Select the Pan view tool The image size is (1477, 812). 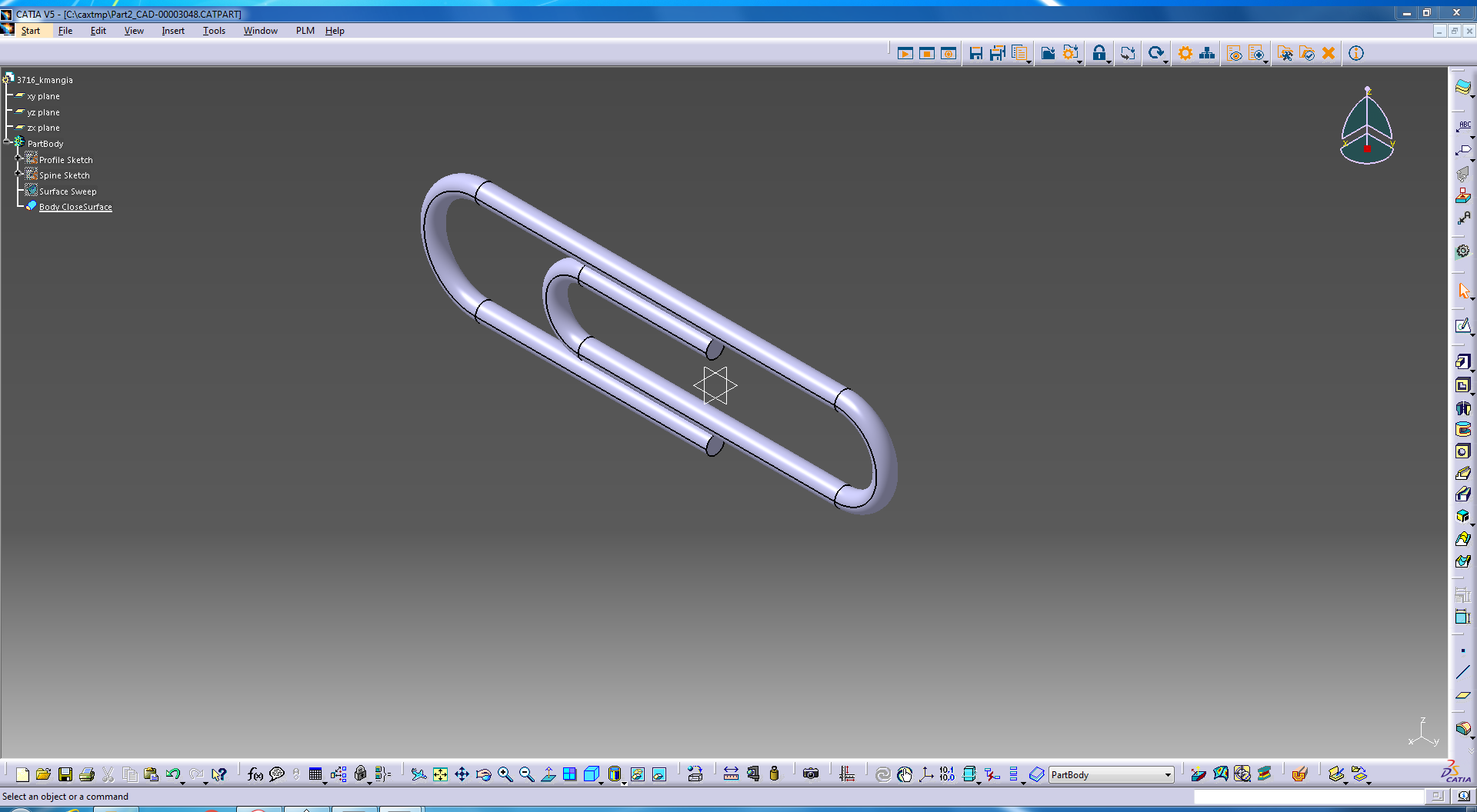pyautogui.click(x=462, y=774)
